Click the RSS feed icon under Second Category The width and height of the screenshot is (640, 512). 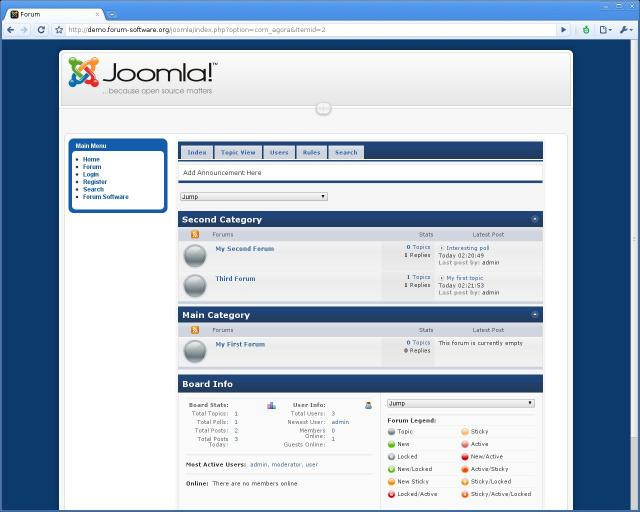click(195, 234)
